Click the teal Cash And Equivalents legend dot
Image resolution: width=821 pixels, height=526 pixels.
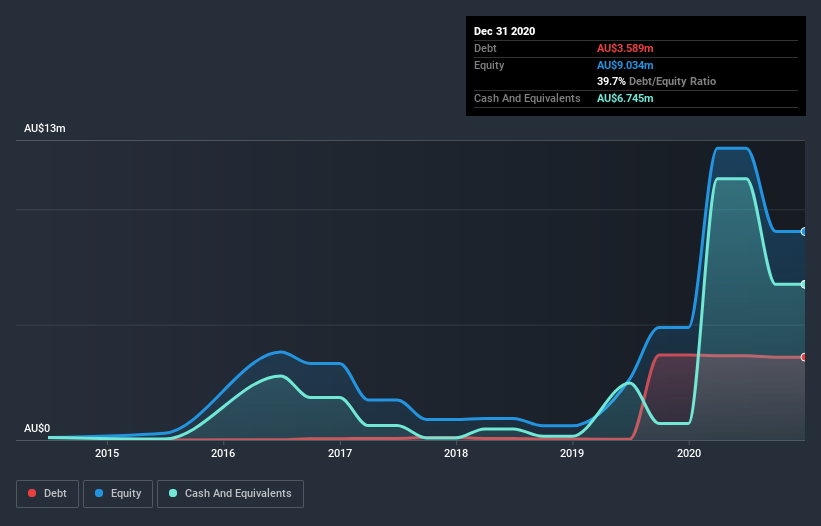(173, 493)
